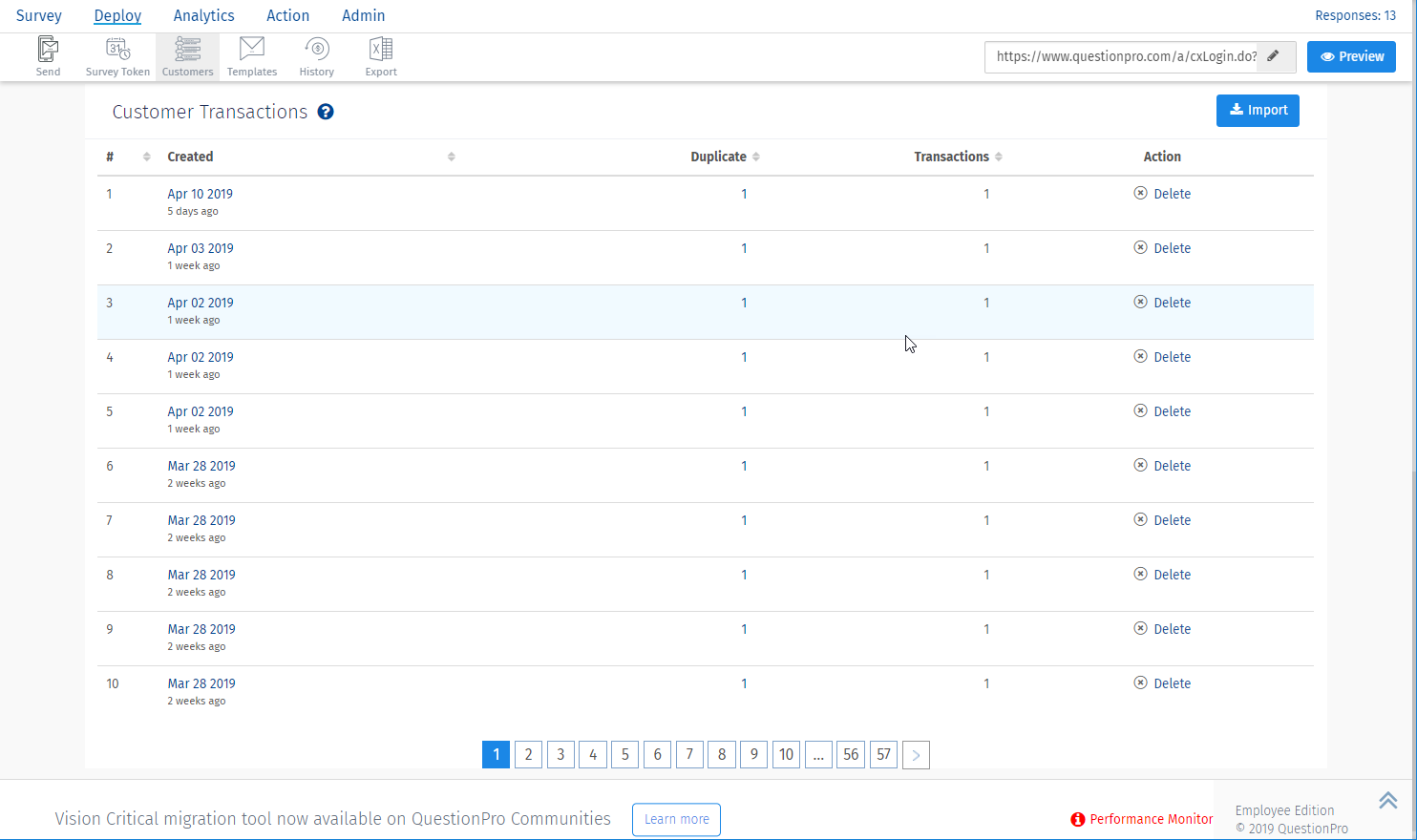Sort by Created column arrows

pos(451,157)
